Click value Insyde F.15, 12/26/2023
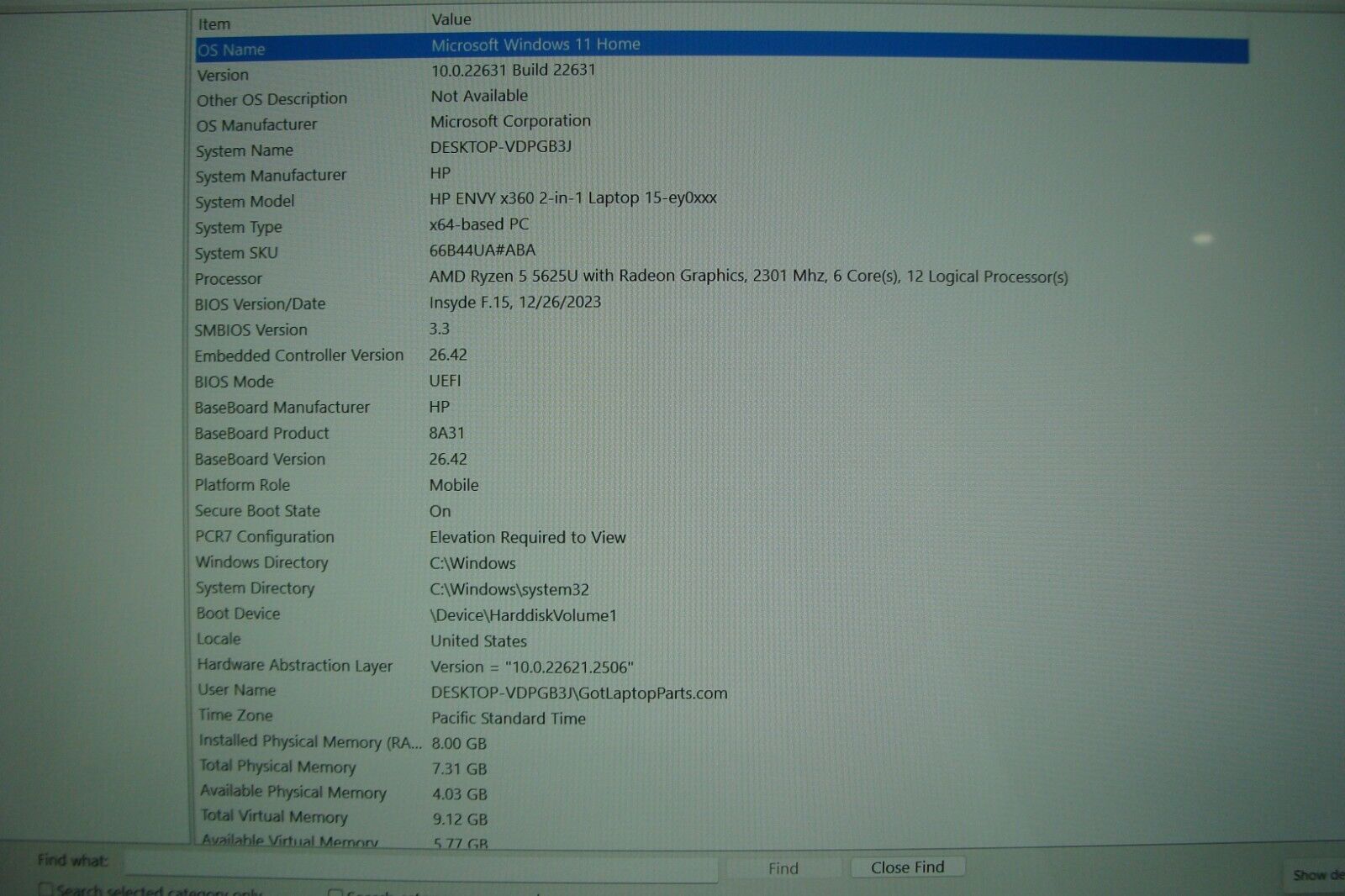Image resolution: width=1345 pixels, height=896 pixels. [x=514, y=303]
